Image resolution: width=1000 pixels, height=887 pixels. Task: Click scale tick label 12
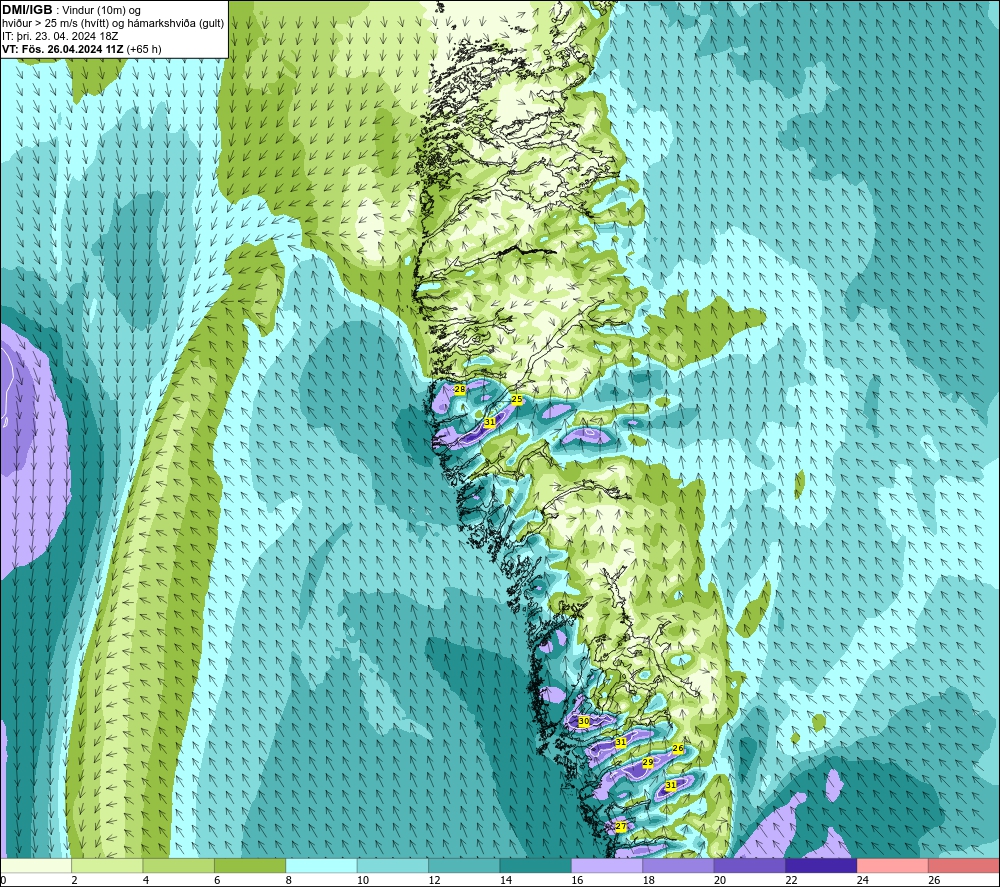[x=434, y=880]
